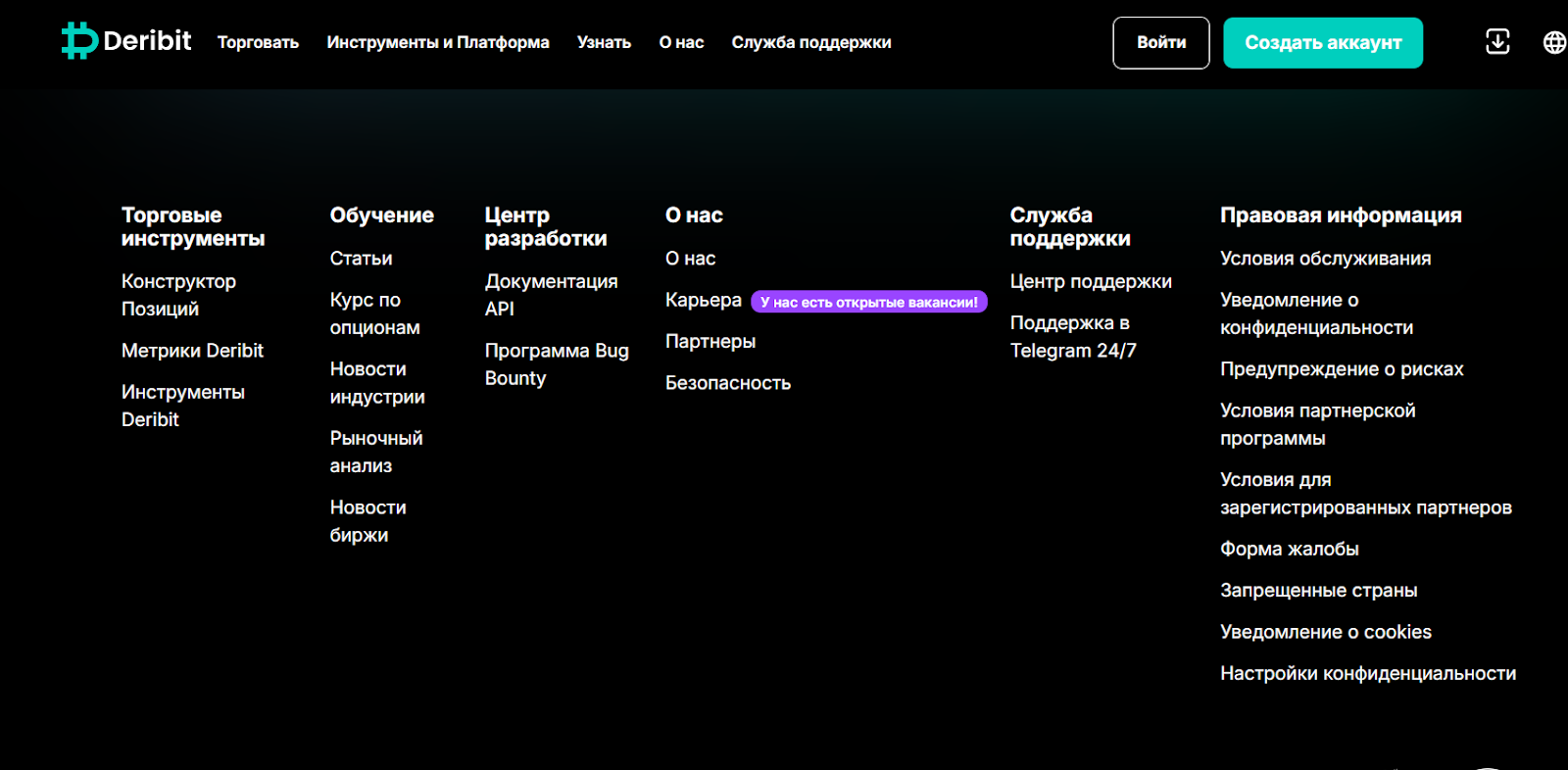Open Инструменты Deribit footer link
Viewport: 1568px width, 770px height.
point(183,406)
